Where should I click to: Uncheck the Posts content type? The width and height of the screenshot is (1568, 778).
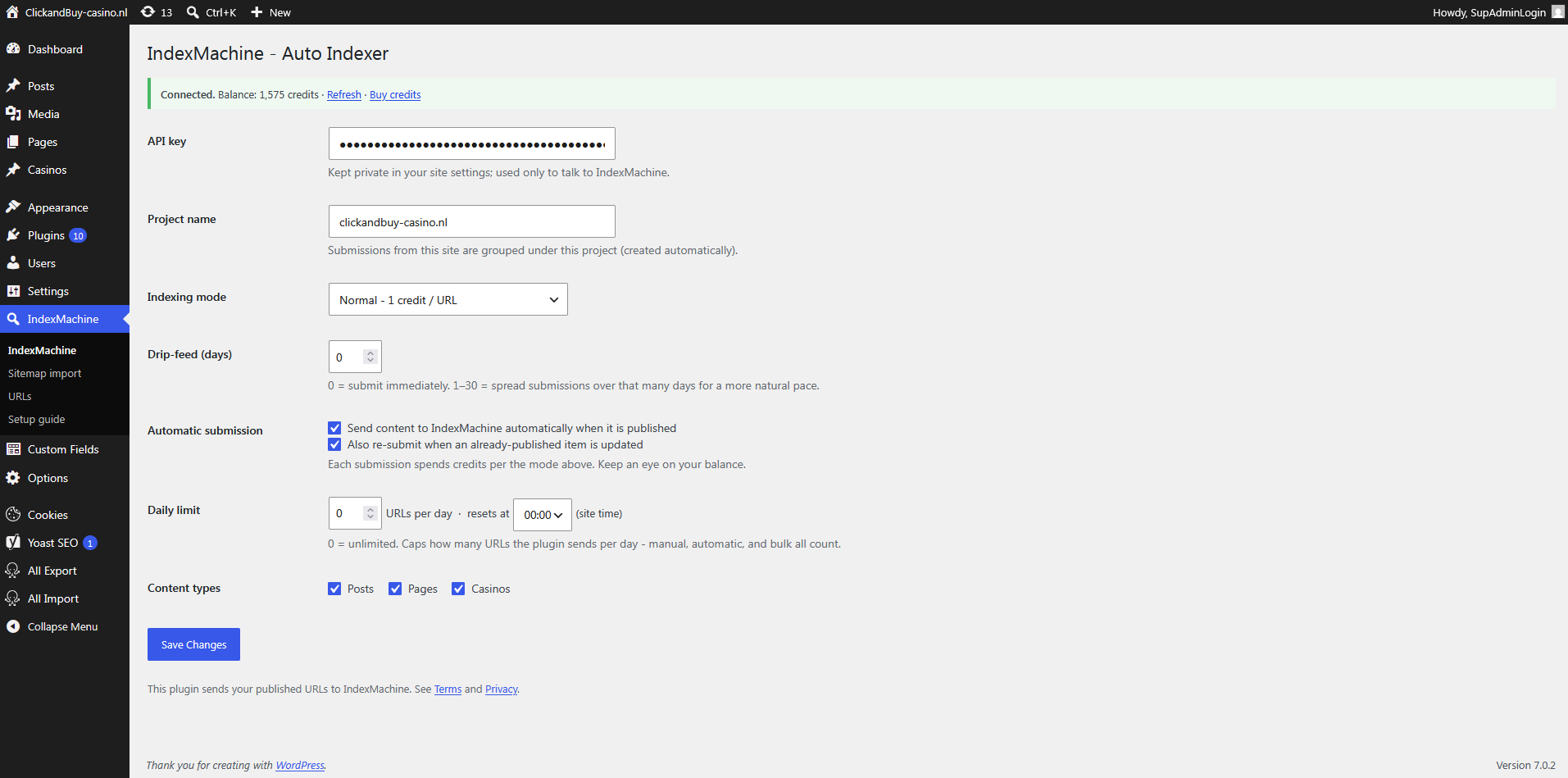tap(334, 589)
